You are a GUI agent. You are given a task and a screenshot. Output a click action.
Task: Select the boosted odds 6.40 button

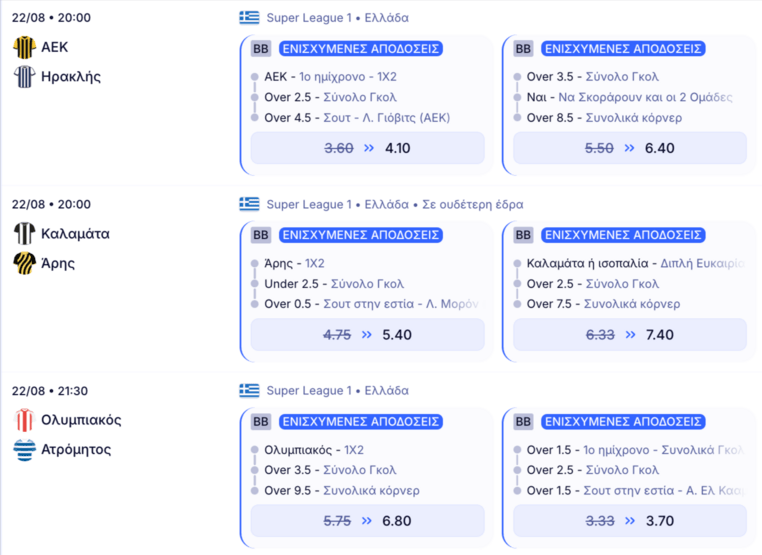[x=630, y=148]
